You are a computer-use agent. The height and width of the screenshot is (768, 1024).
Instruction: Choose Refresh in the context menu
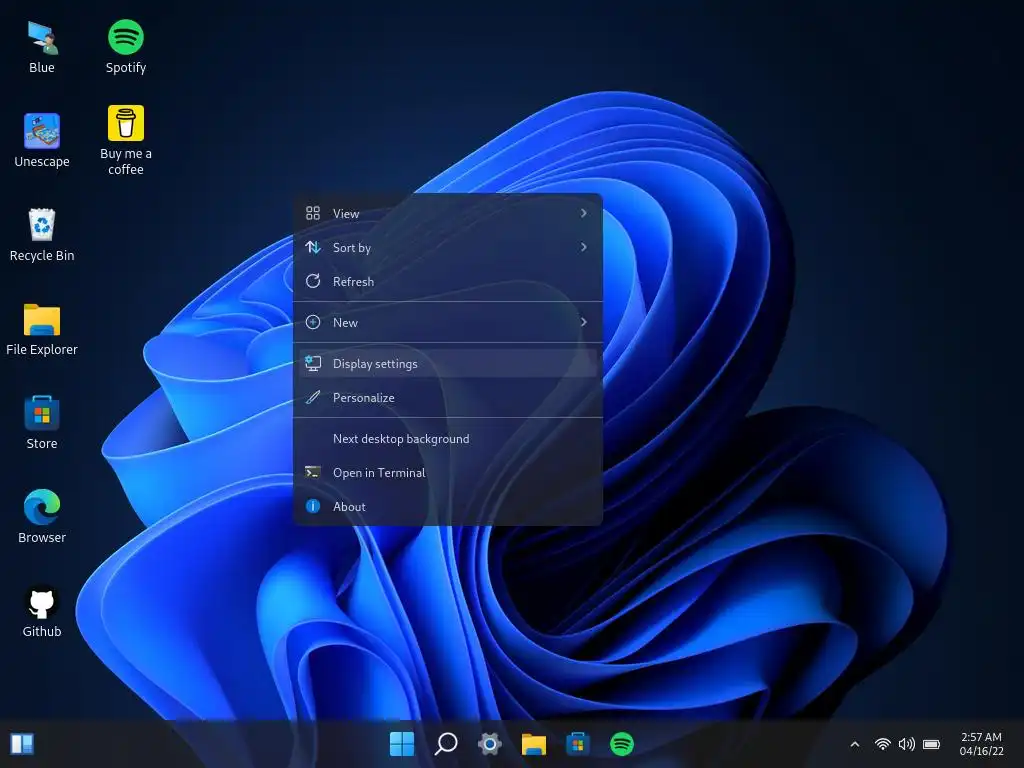click(447, 281)
